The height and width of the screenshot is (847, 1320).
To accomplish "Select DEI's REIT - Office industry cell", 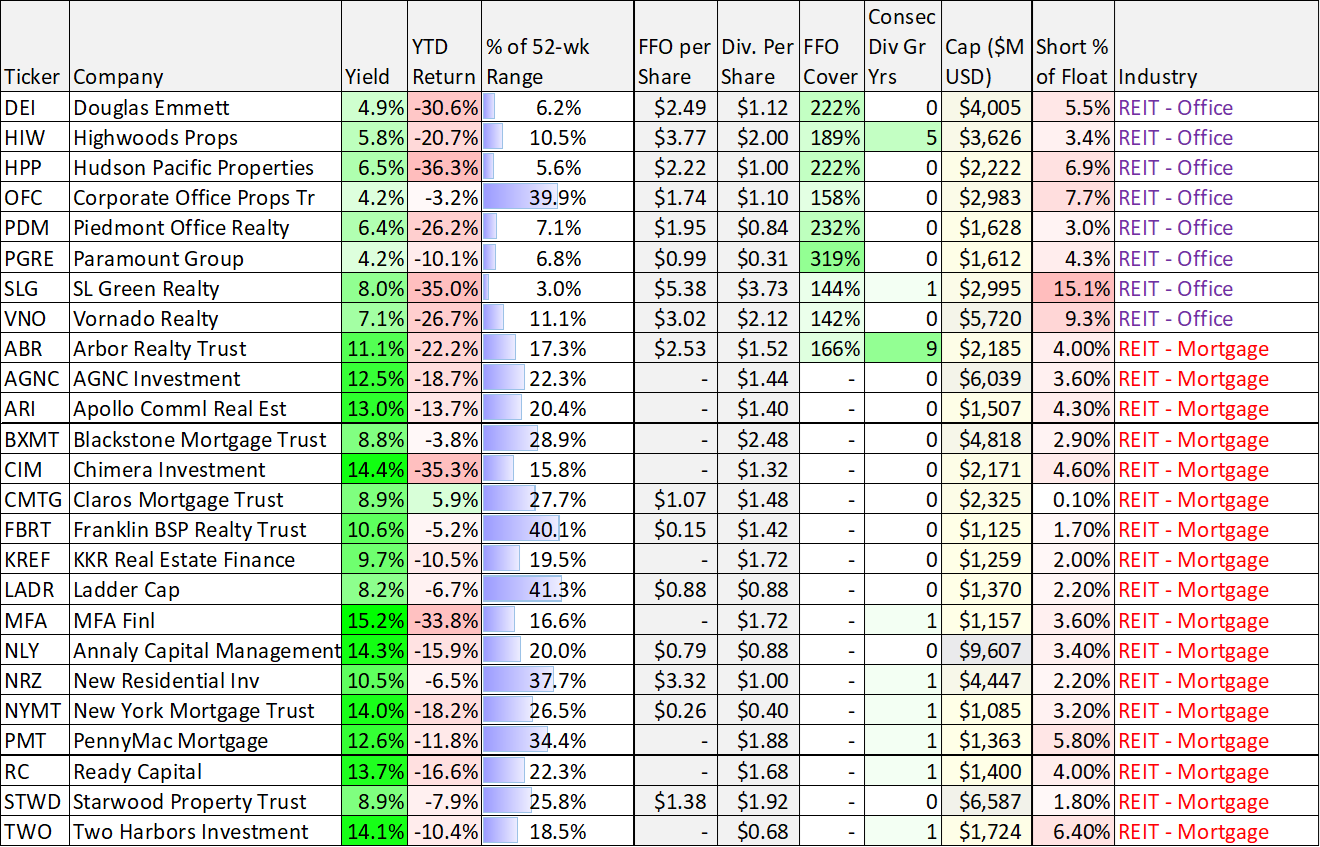I will [x=1216, y=108].
